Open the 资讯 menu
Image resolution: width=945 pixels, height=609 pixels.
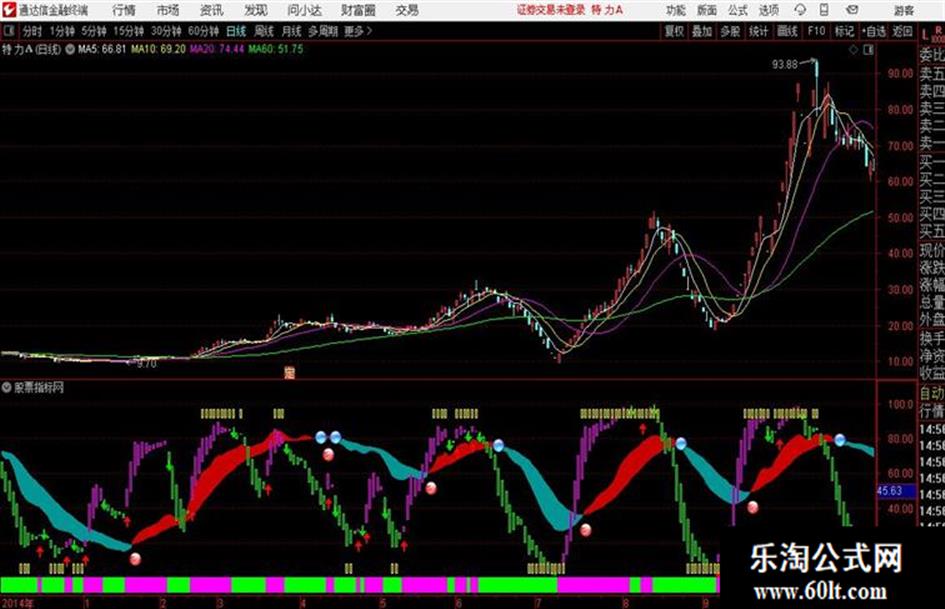click(212, 10)
